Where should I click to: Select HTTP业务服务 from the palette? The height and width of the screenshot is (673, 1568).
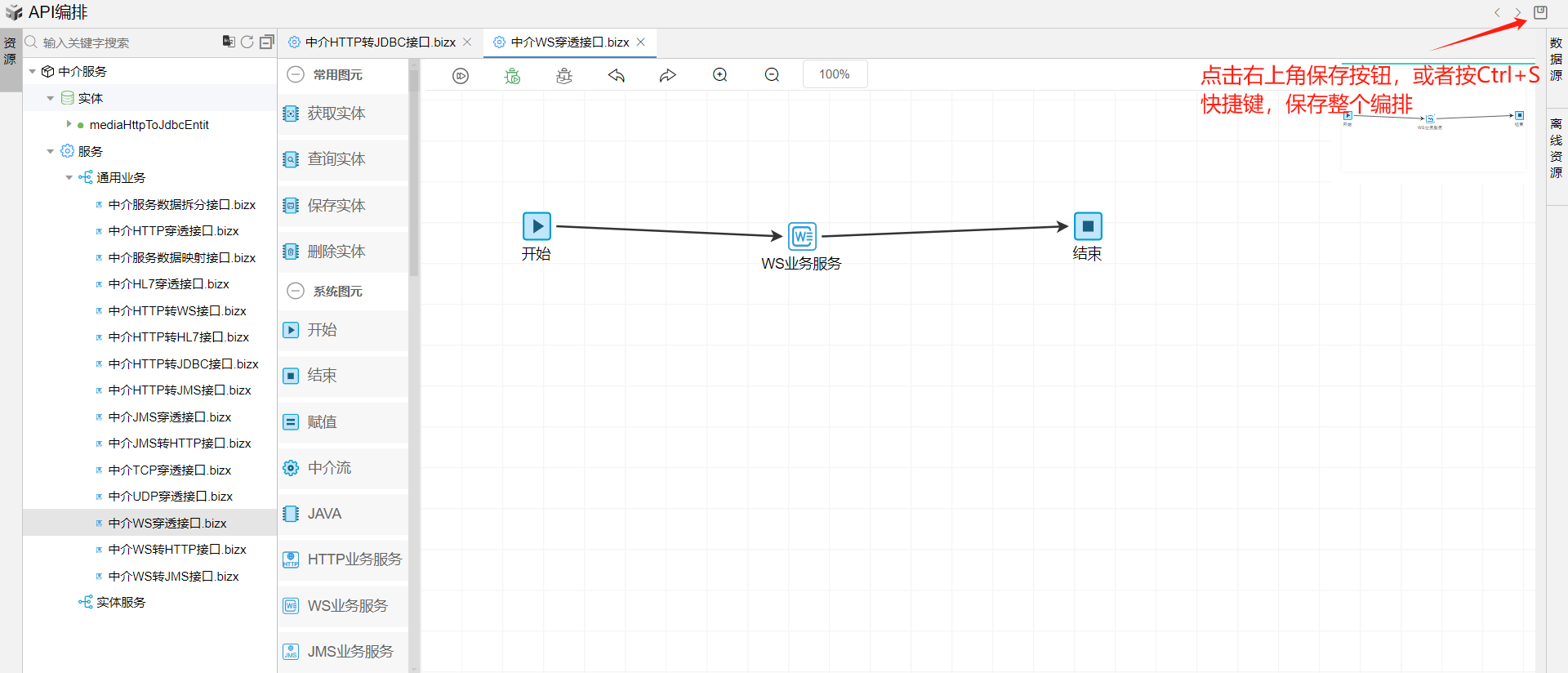pyautogui.click(x=354, y=559)
